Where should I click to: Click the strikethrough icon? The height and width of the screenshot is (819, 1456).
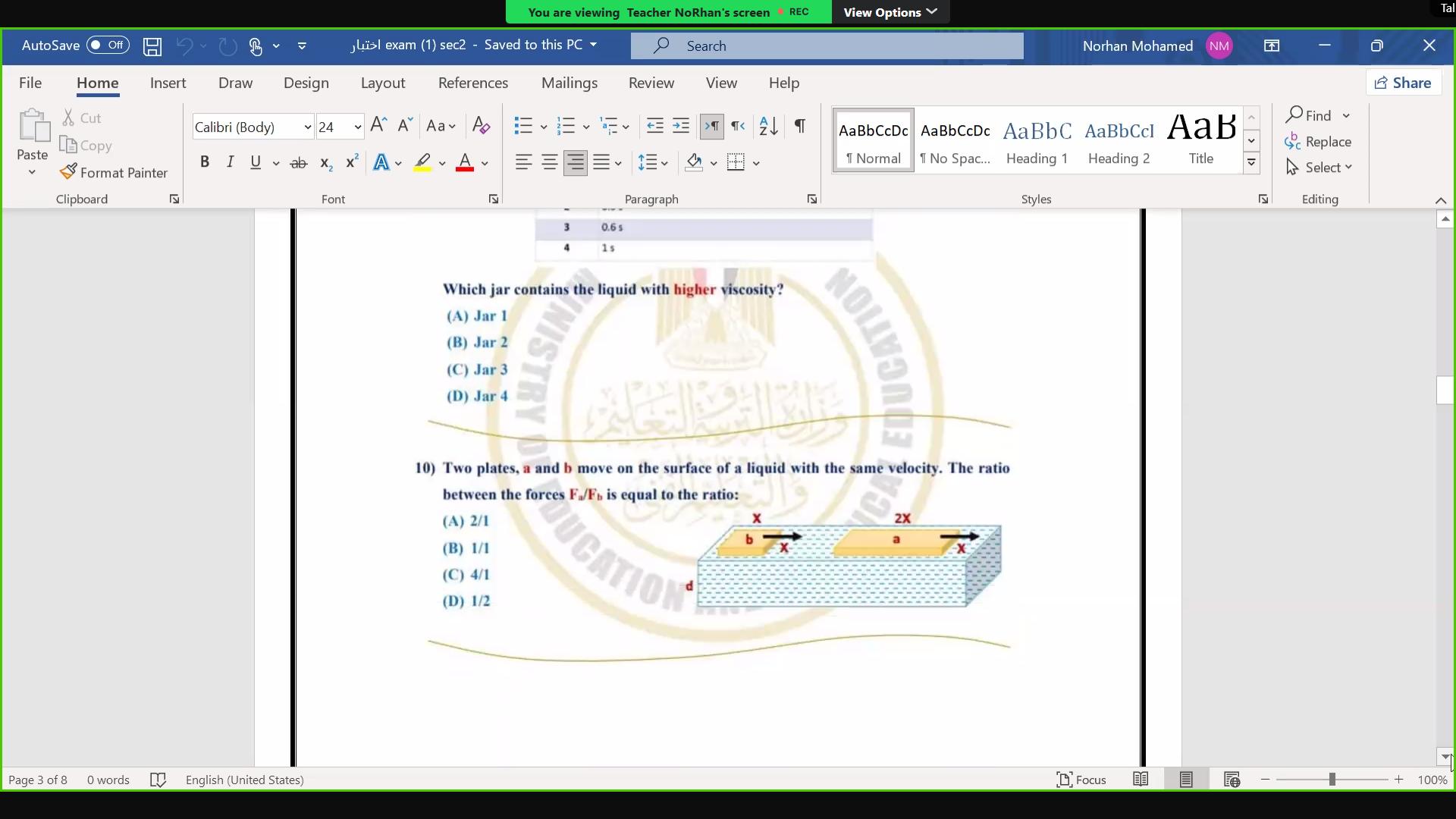coord(299,163)
